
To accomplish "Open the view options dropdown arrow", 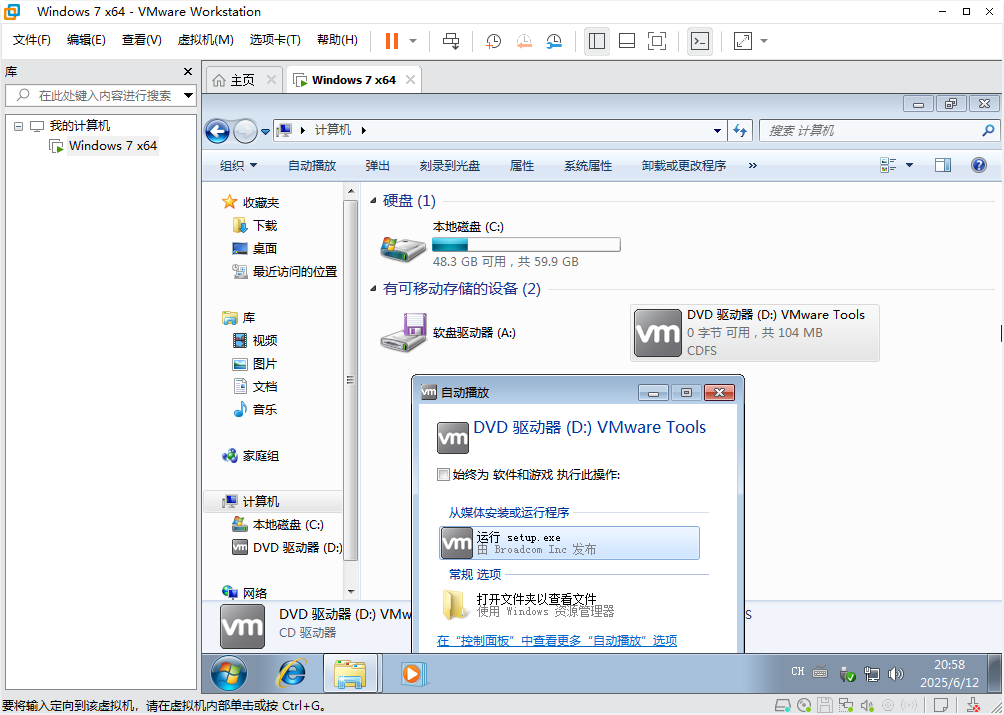I will click(x=909, y=165).
